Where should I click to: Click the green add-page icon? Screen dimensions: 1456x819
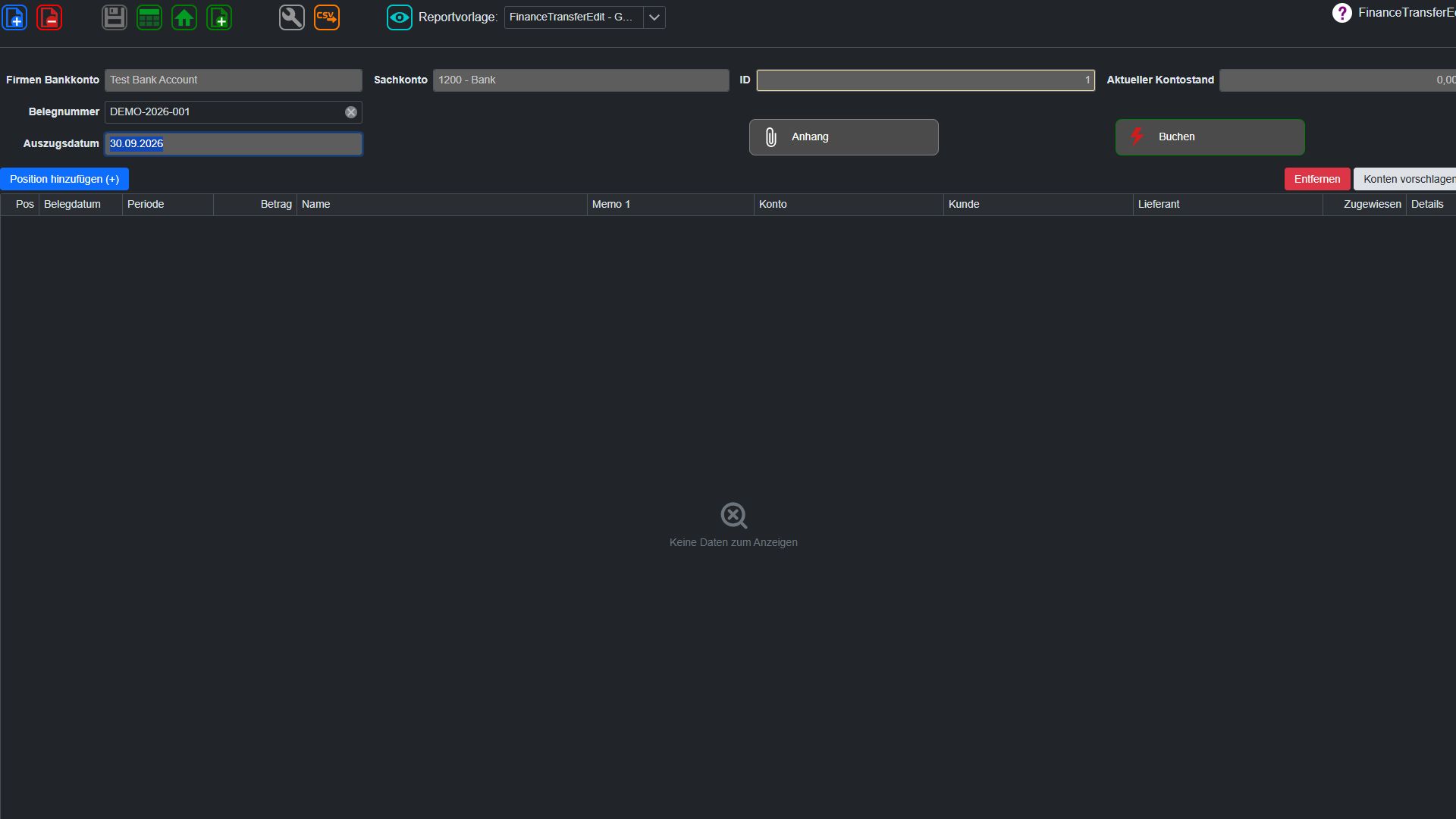(219, 17)
